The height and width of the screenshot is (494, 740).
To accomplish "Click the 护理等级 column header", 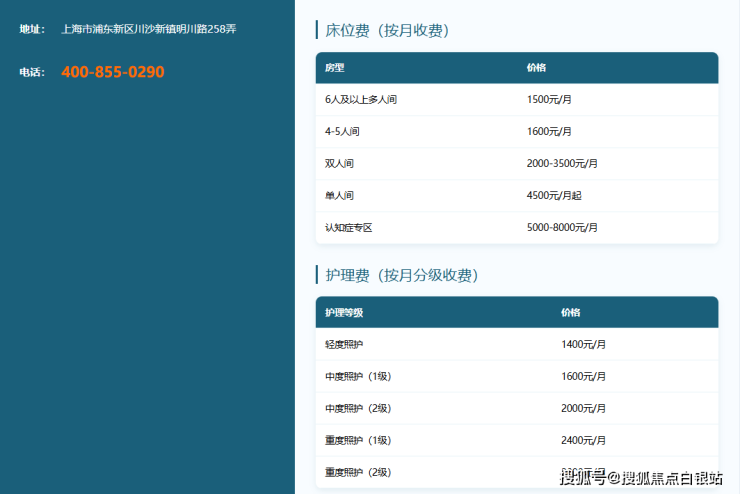I will [344, 313].
